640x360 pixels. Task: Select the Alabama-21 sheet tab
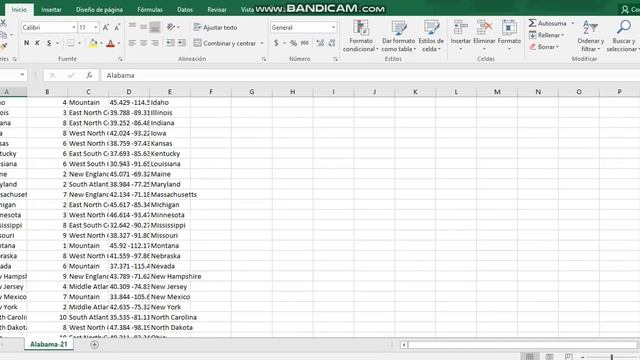[x=49, y=344]
